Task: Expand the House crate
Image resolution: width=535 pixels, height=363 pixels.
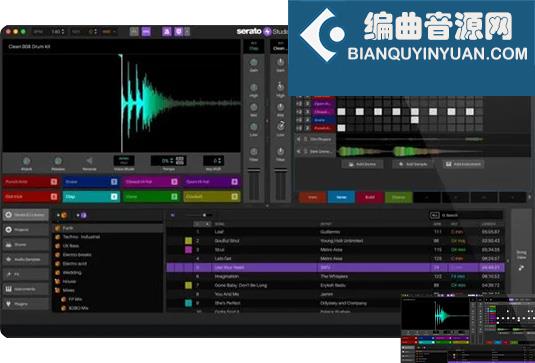Action: pos(58,281)
